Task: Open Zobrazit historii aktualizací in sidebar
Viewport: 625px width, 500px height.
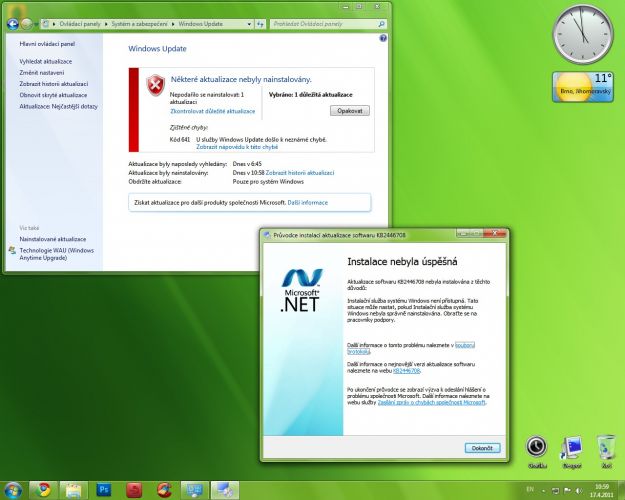Action: pyautogui.click(x=54, y=84)
